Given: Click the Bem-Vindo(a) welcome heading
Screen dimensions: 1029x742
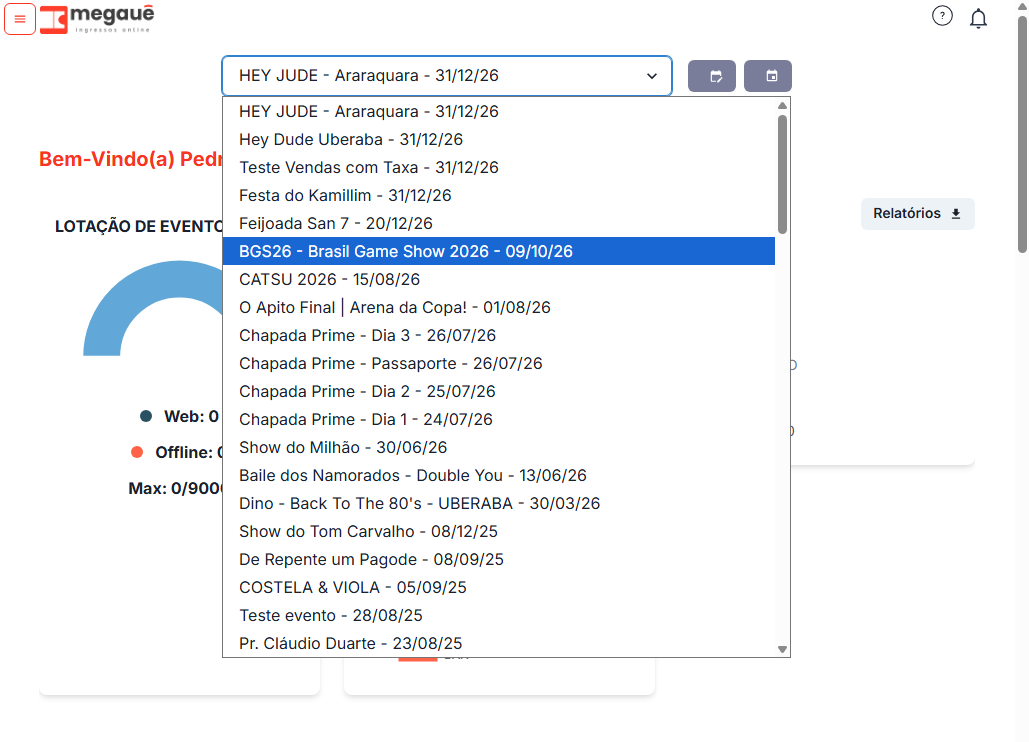Looking at the screenshot, I should pyautogui.click(x=131, y=159).
